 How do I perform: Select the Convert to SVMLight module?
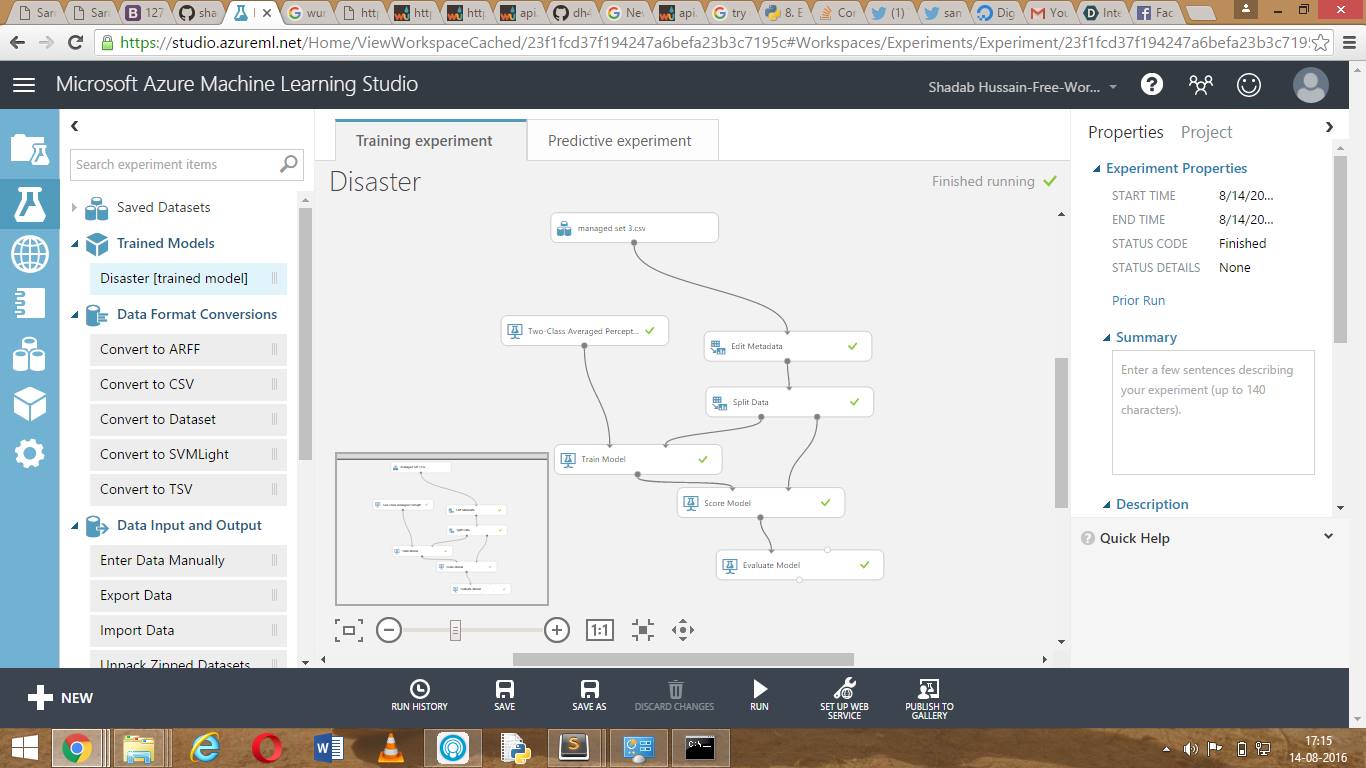point(188,454)
